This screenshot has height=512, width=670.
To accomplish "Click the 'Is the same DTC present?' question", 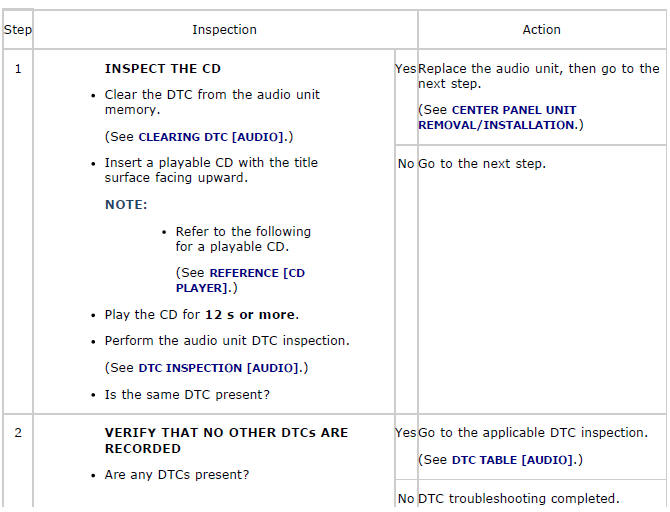I will 187,395.
